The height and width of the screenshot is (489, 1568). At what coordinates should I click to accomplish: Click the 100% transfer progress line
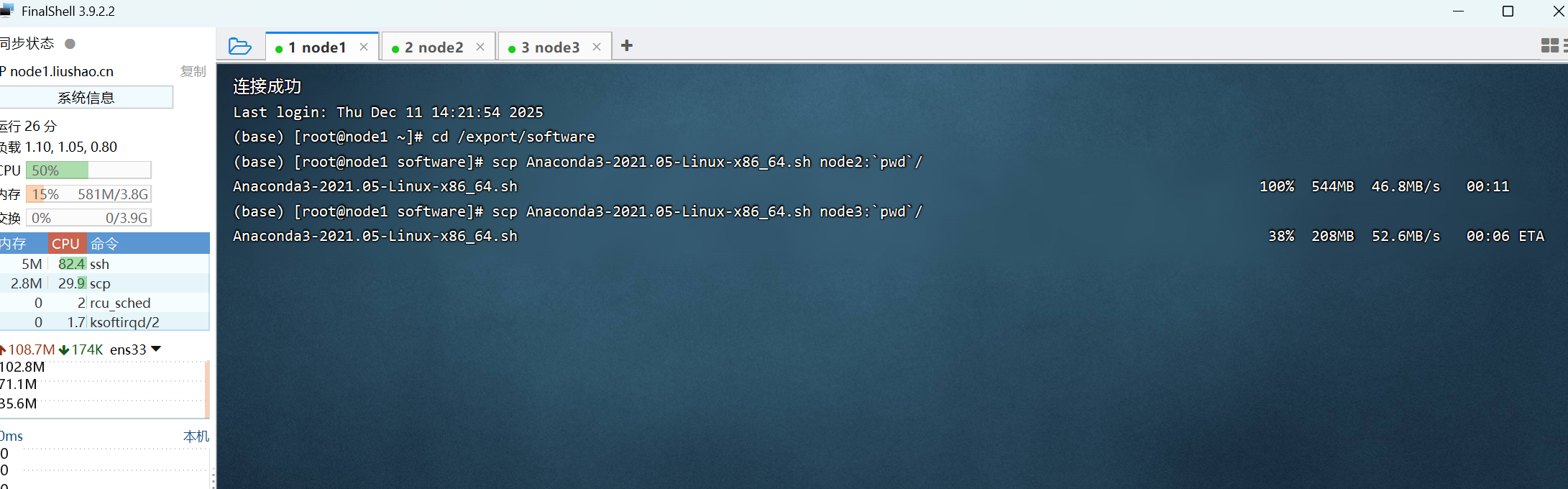pyautogui.click(x=871, y=186)
